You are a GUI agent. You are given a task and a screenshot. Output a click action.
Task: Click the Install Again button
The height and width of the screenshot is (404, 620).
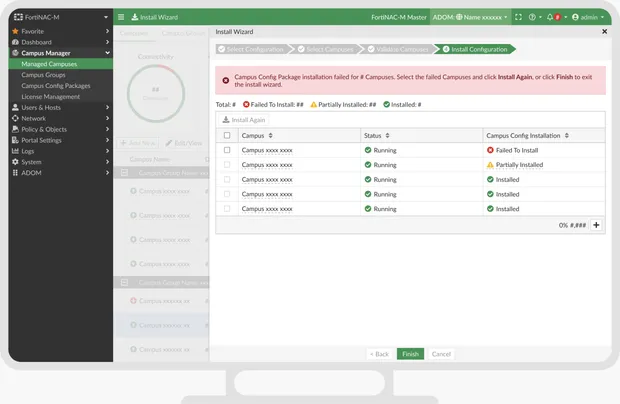[x=244, y=120]
